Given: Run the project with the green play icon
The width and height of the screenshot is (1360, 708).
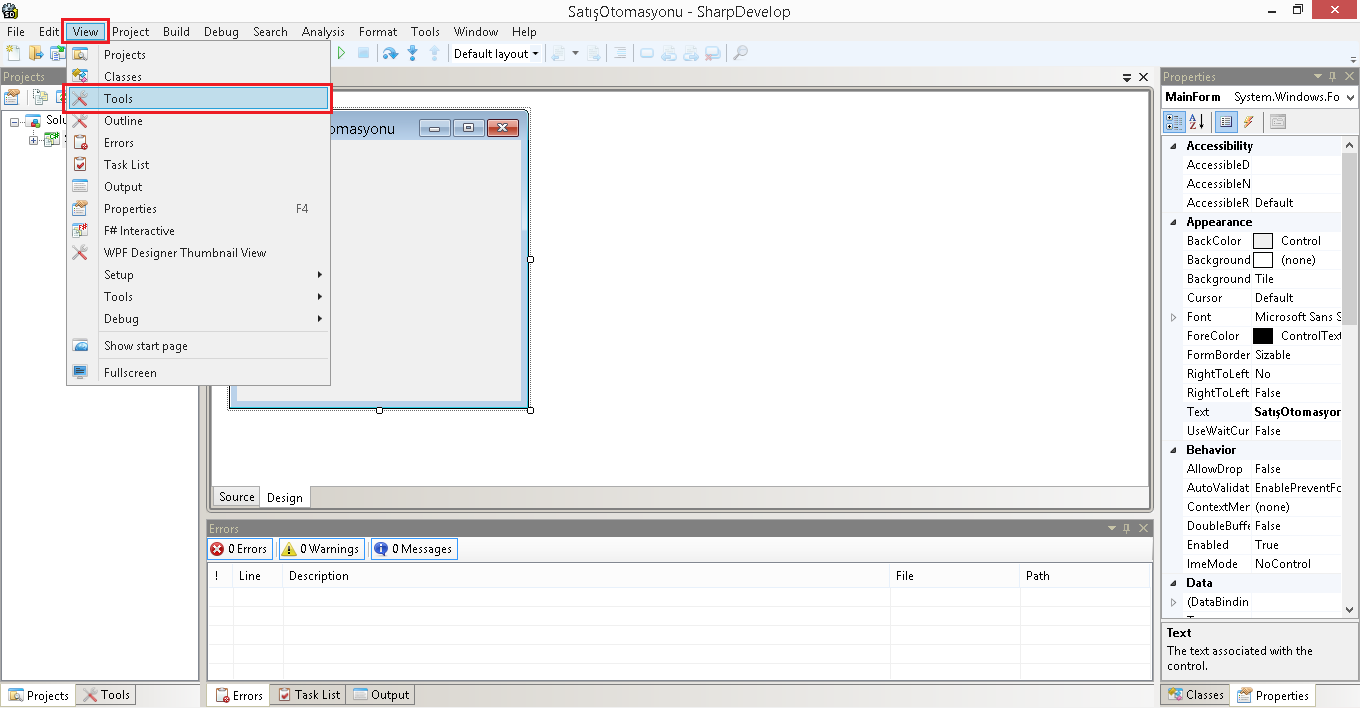Looking at the screenshot, I should (341, 53).
